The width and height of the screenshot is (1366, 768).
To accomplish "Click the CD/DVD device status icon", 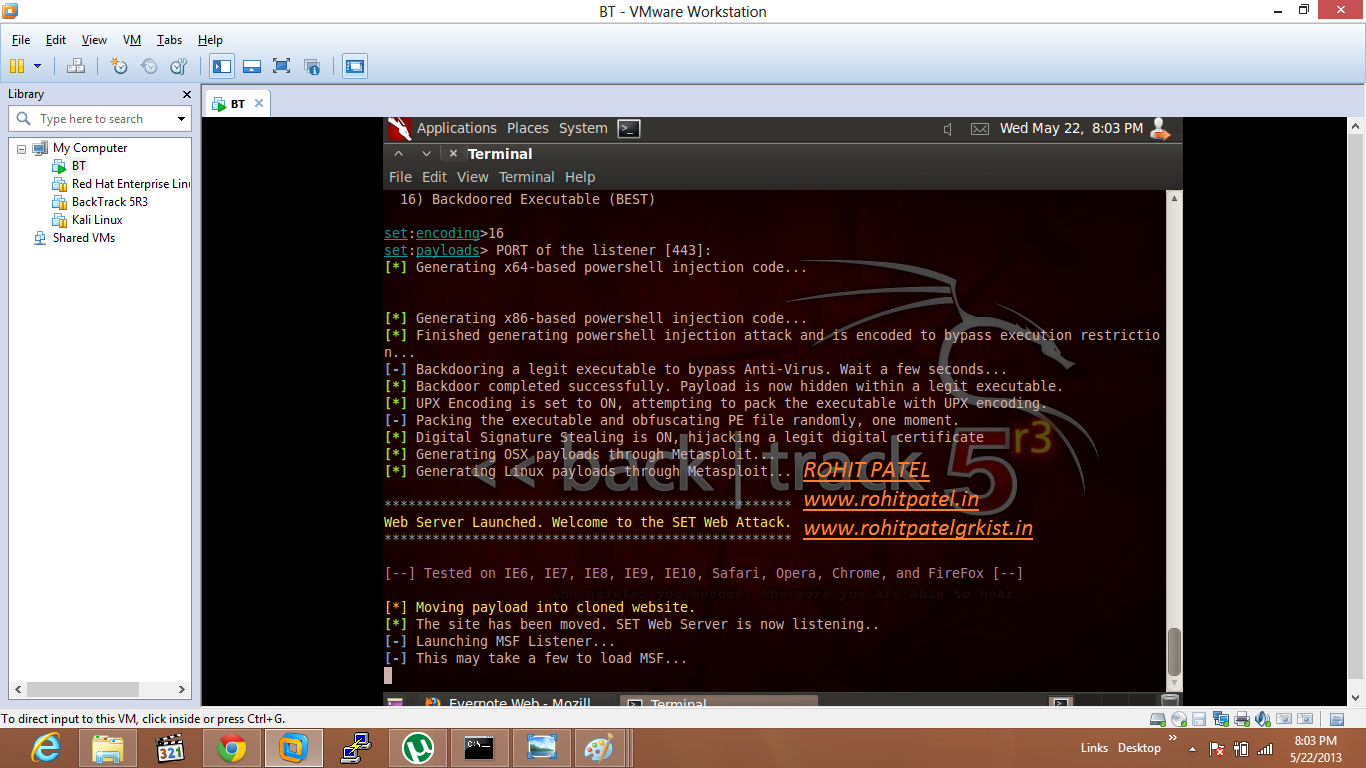I will pos(1178,719).
